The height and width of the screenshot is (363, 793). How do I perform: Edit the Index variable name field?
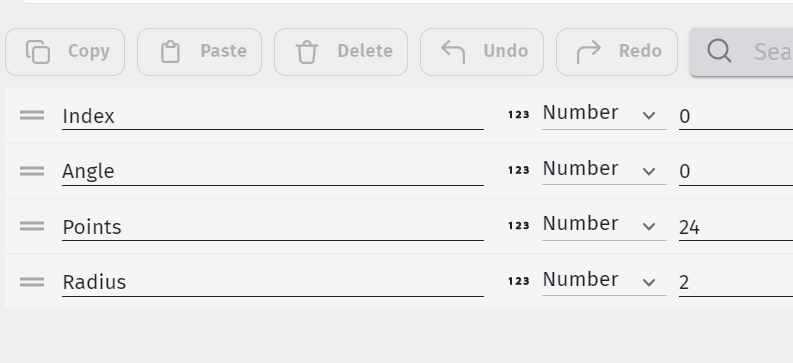point(273,116)
